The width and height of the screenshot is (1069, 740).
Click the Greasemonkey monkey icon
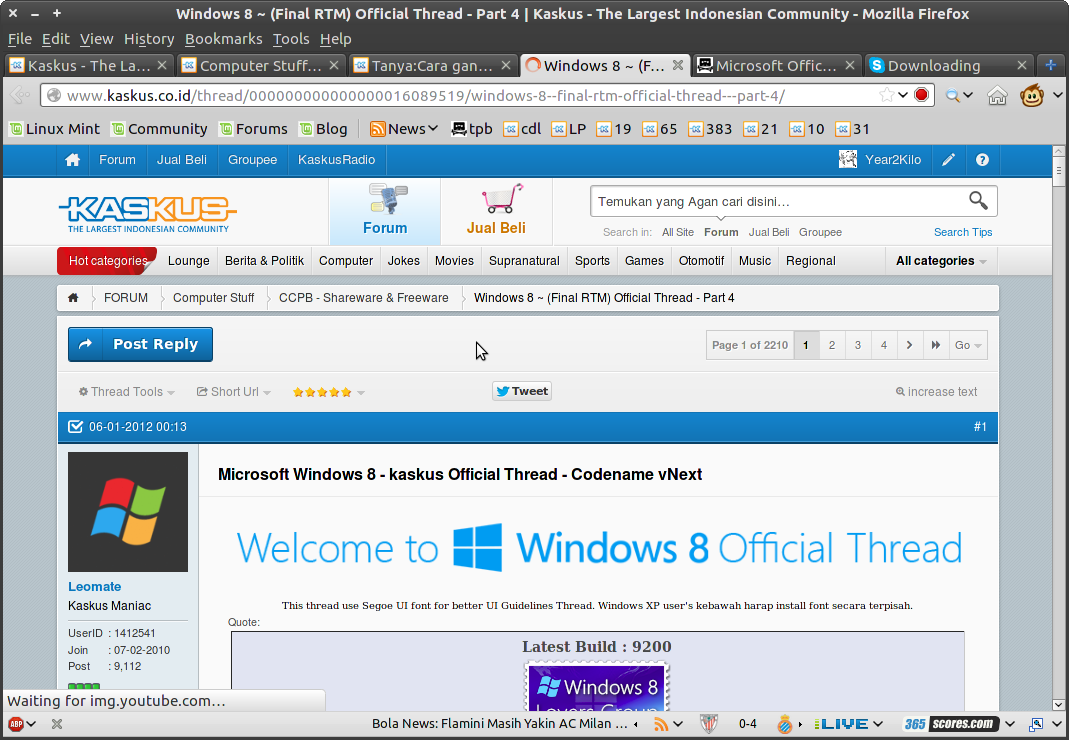[x=1032, y=95]
